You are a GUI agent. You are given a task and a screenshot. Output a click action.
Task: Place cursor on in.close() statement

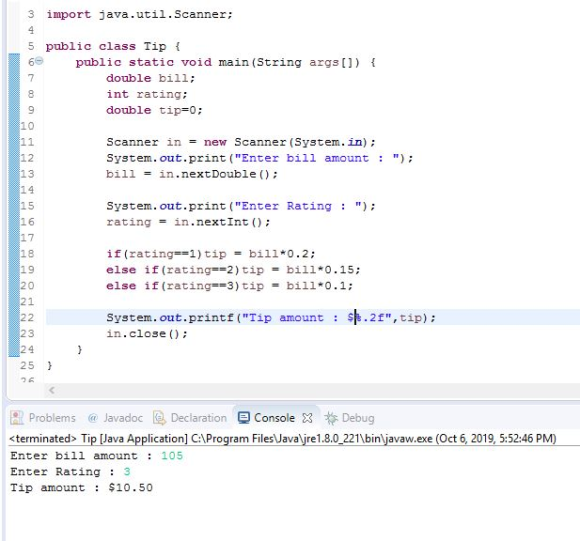tap(147, 334)
